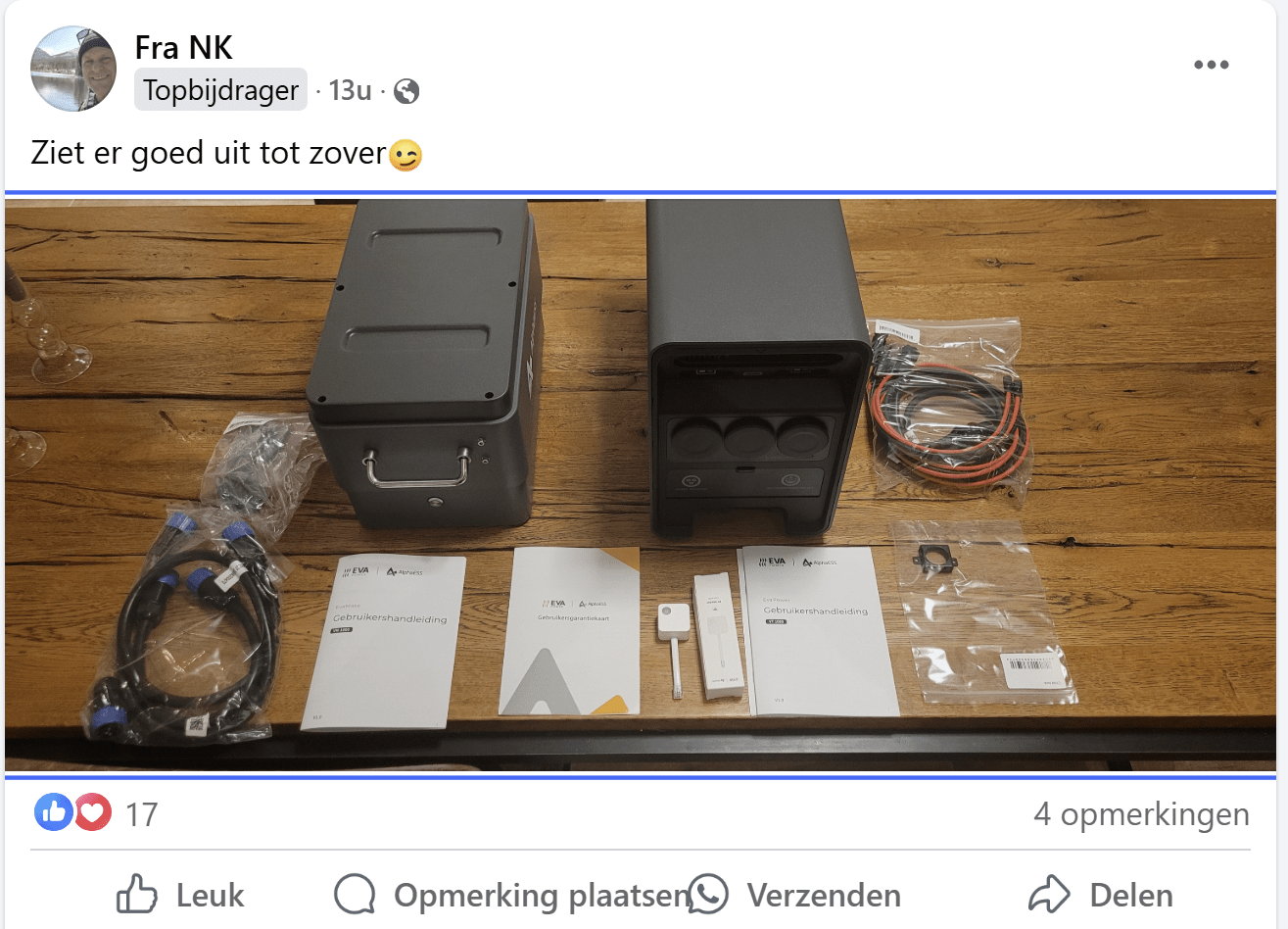Click the red heart reaction icon
Viewport: 1288px width, 929px height.
(x=92, y=812)
